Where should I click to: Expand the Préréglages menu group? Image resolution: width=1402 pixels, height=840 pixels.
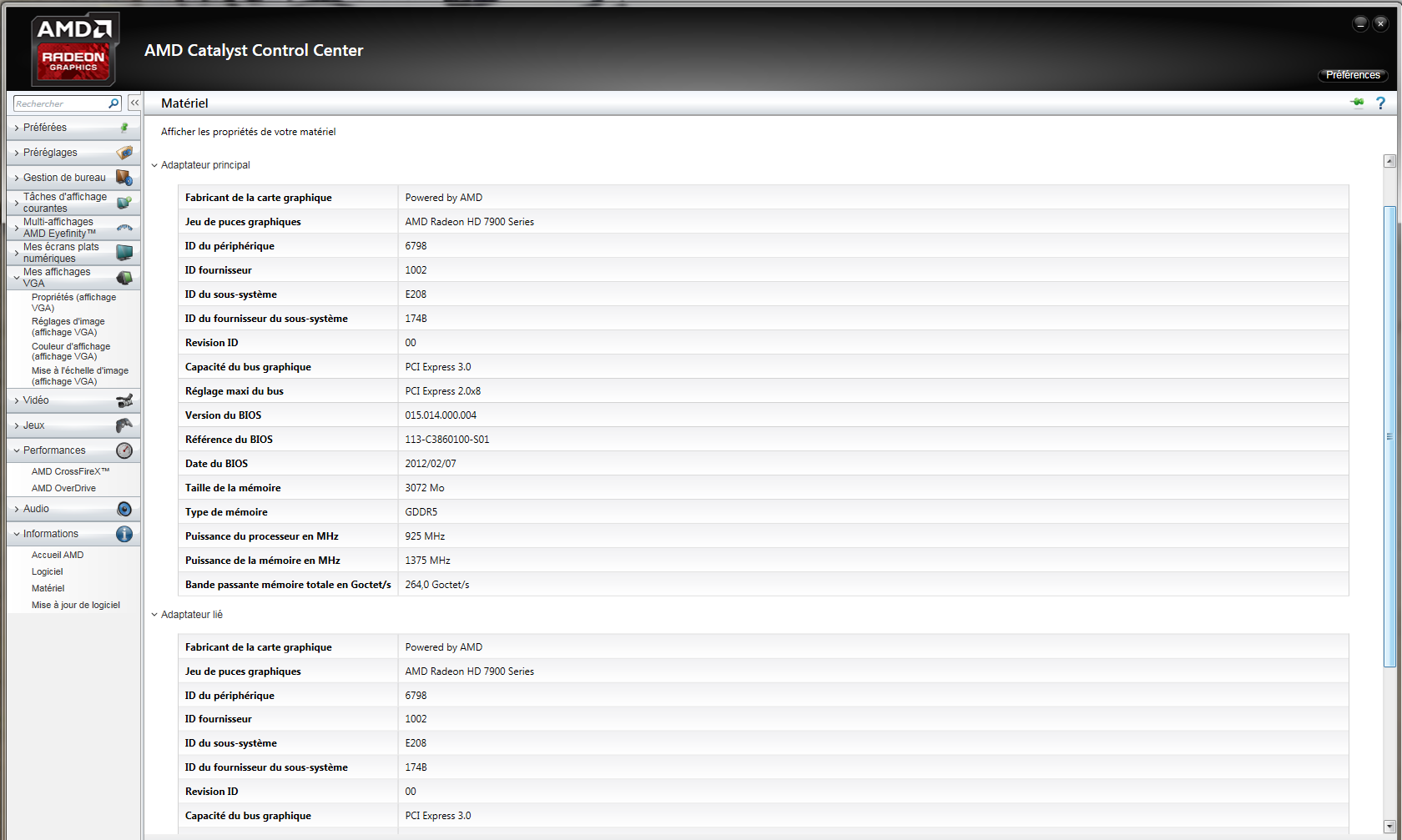click(x=50, y=153)
